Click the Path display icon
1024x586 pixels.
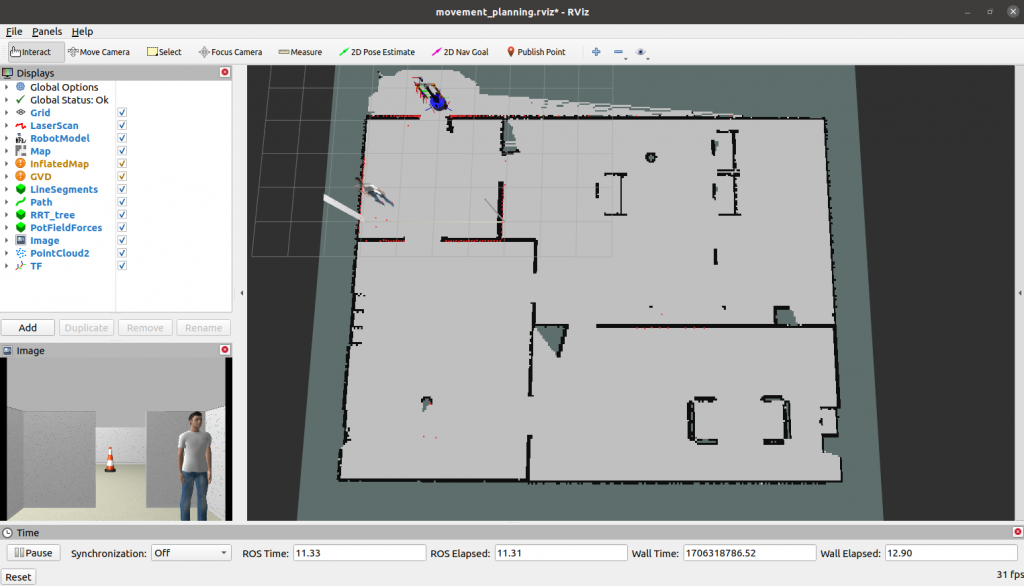coord(20,202)
